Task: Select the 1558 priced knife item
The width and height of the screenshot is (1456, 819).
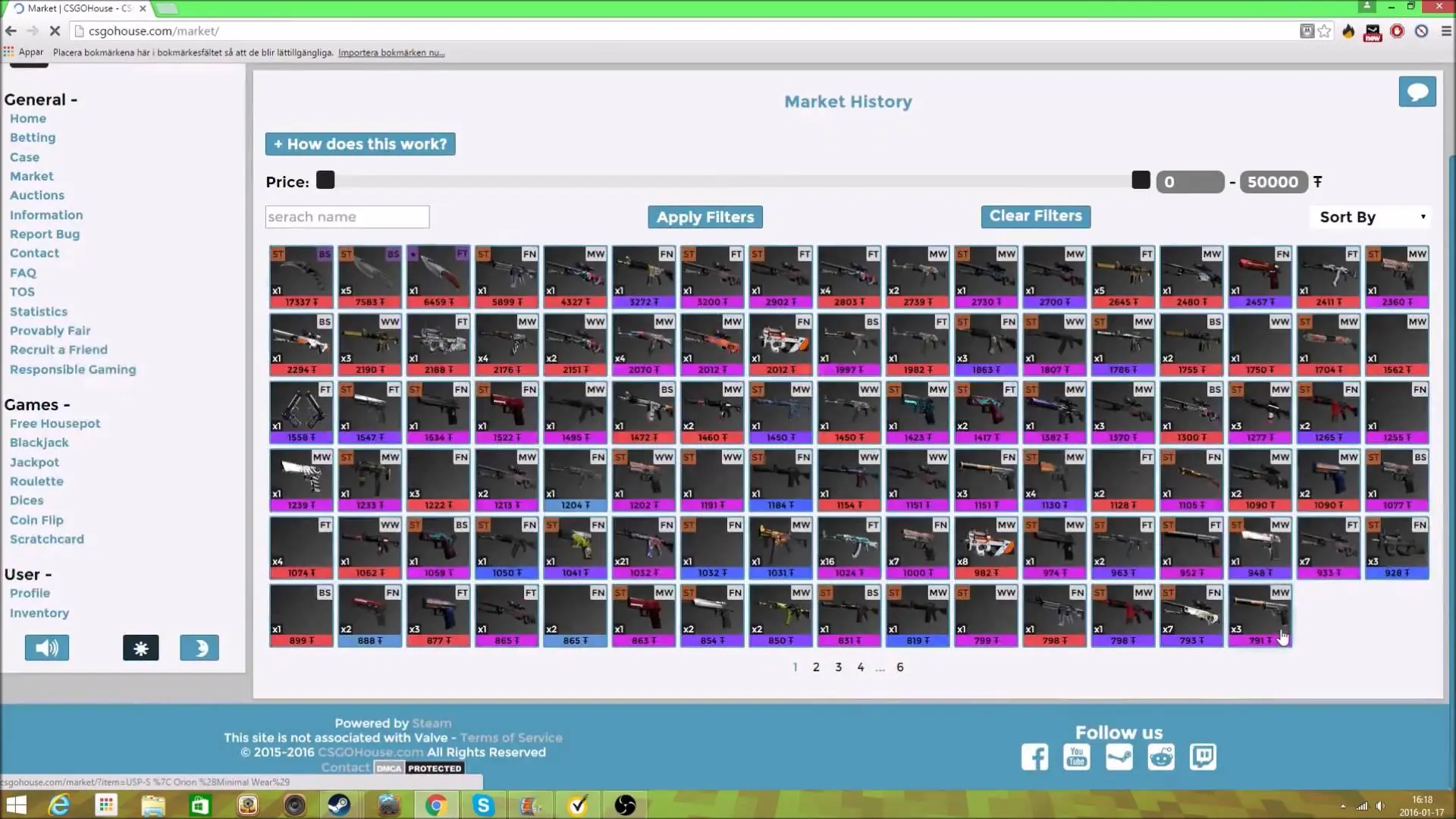Action: [301, 413]
